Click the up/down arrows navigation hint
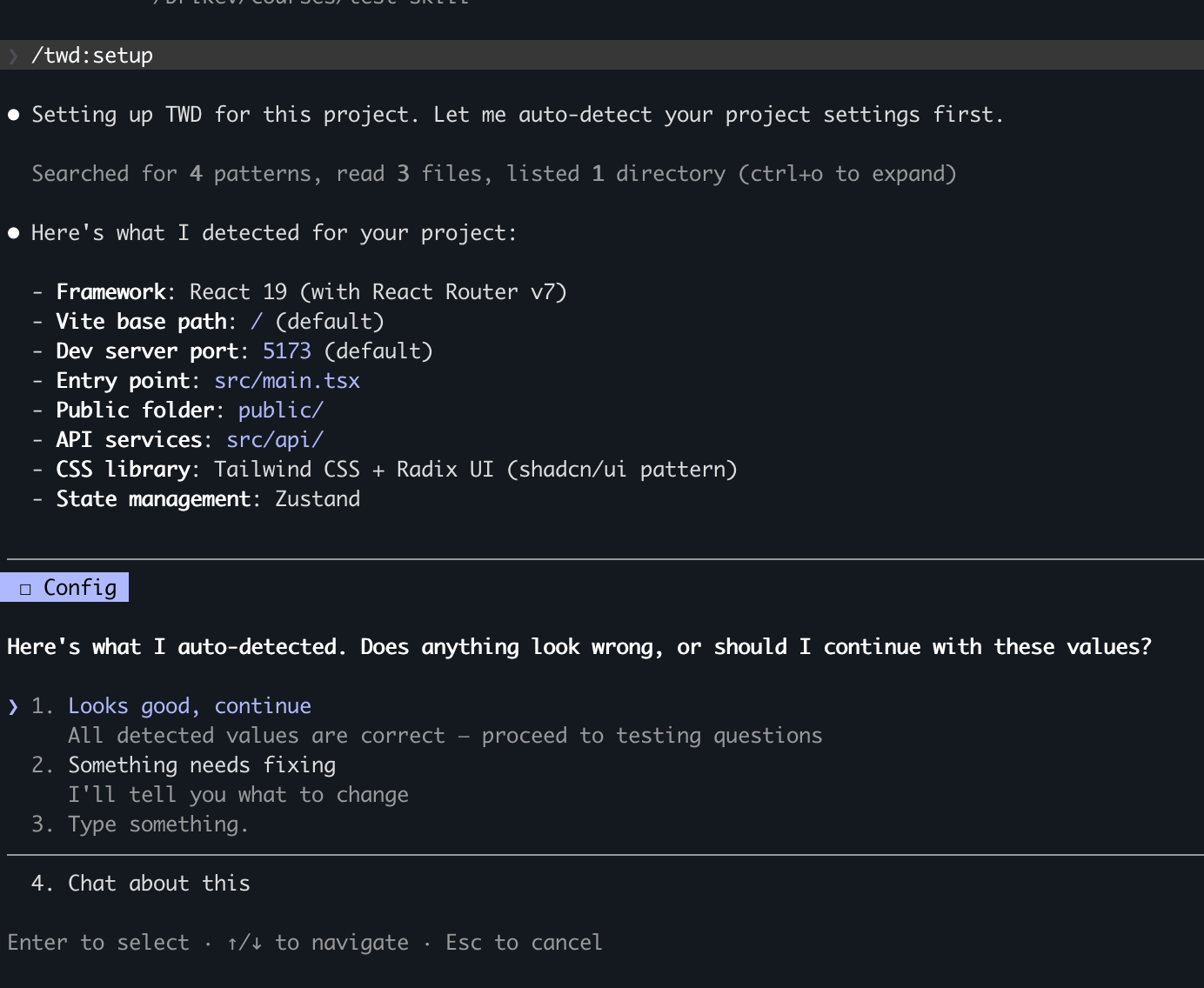The height and width of the screenshot is (988, 1204). click(244, 943)
